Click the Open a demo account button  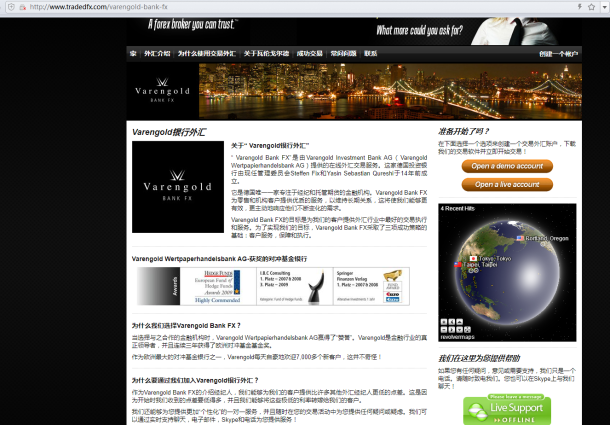click(507, 166)
